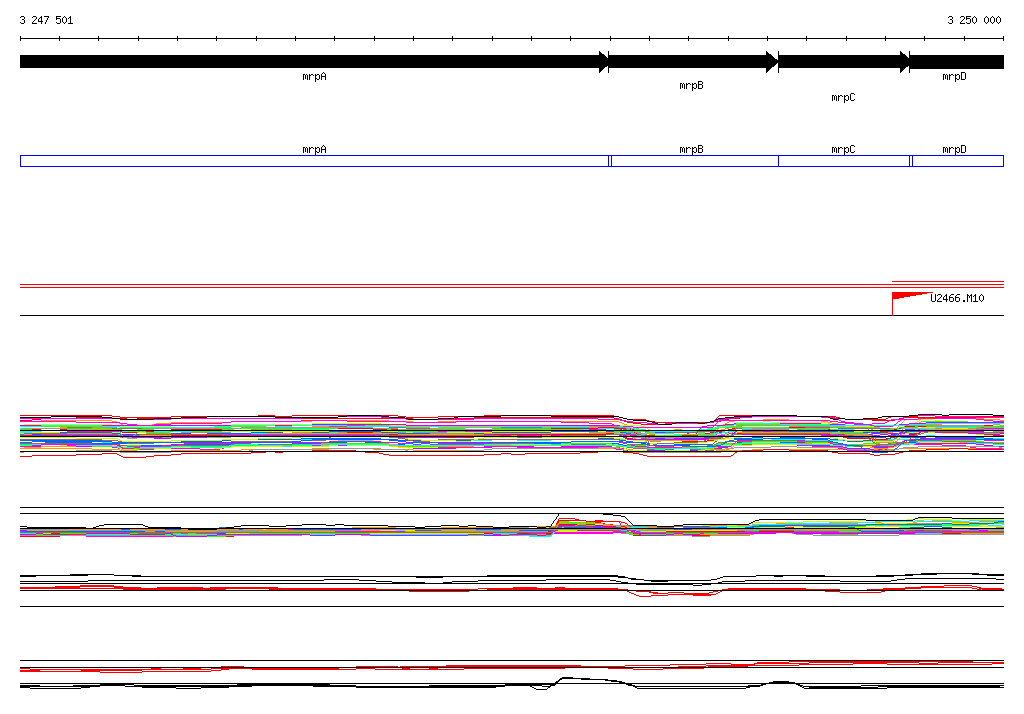Image resolution: width=1024 pixels, height=714 pixels.
Task: Select the blue mrpC outlined box
Action: click(844, 161)
